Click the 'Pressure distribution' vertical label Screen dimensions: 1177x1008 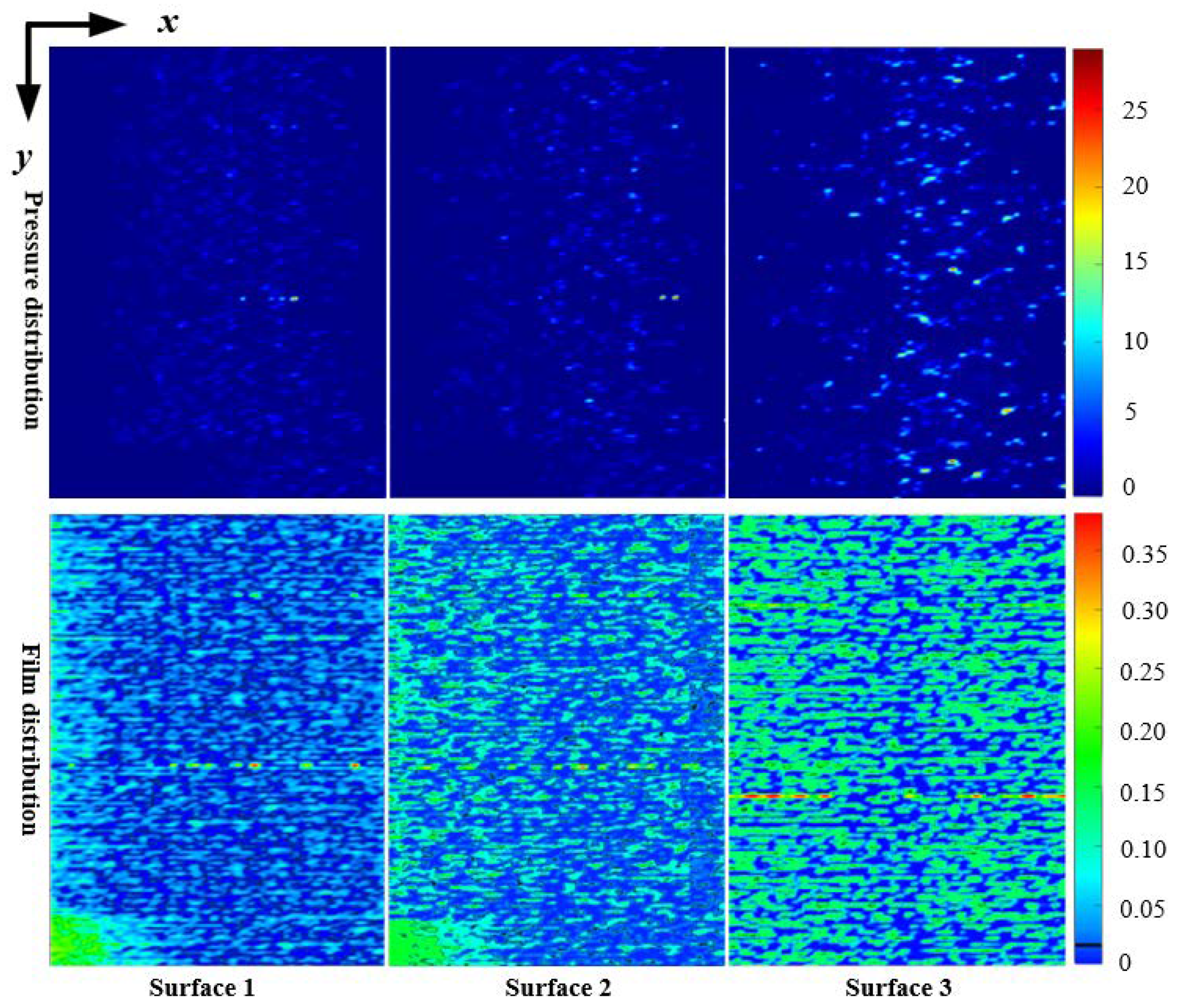tap(33, 310)
